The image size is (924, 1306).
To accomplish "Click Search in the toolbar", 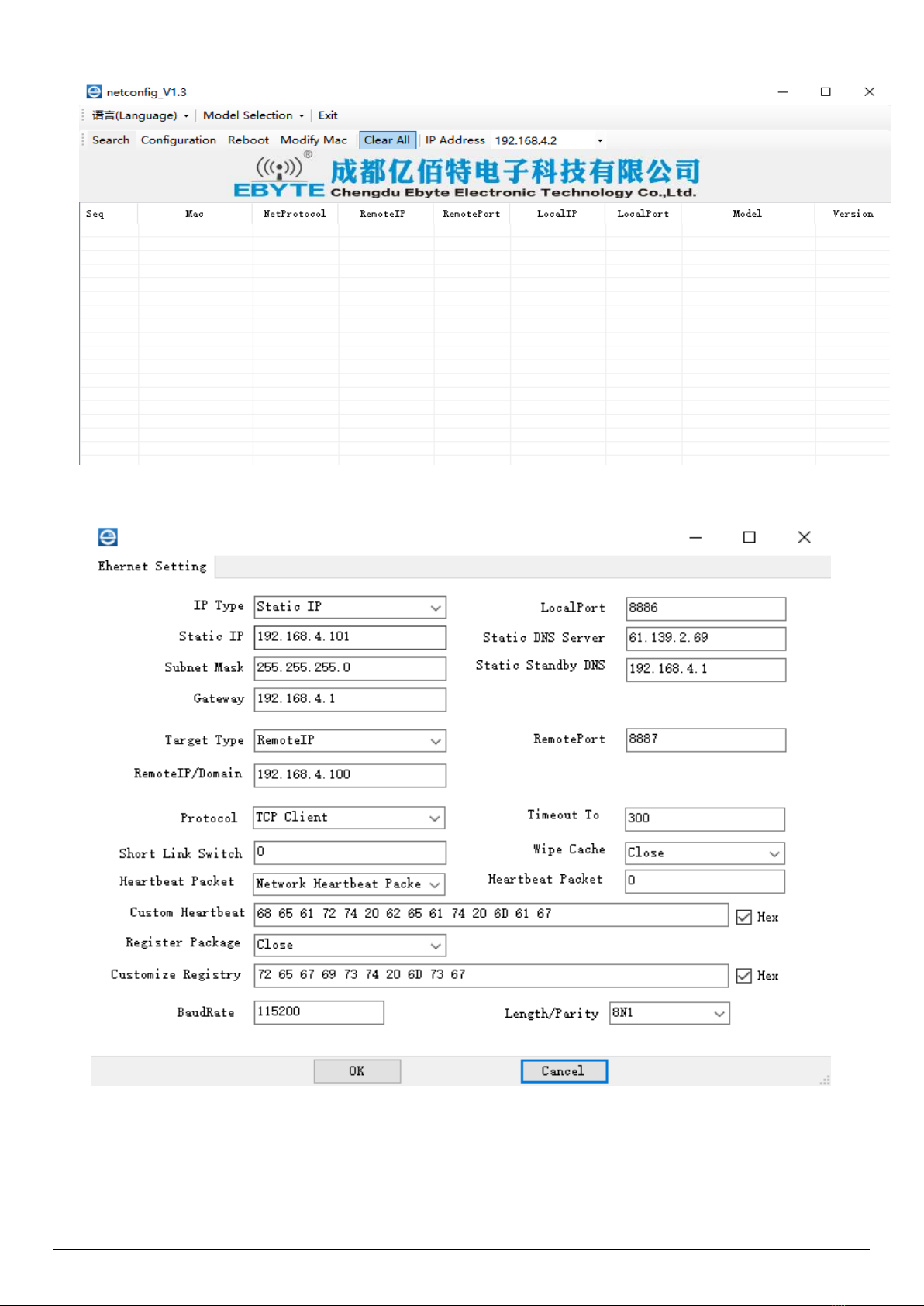I will coord(111,140).
